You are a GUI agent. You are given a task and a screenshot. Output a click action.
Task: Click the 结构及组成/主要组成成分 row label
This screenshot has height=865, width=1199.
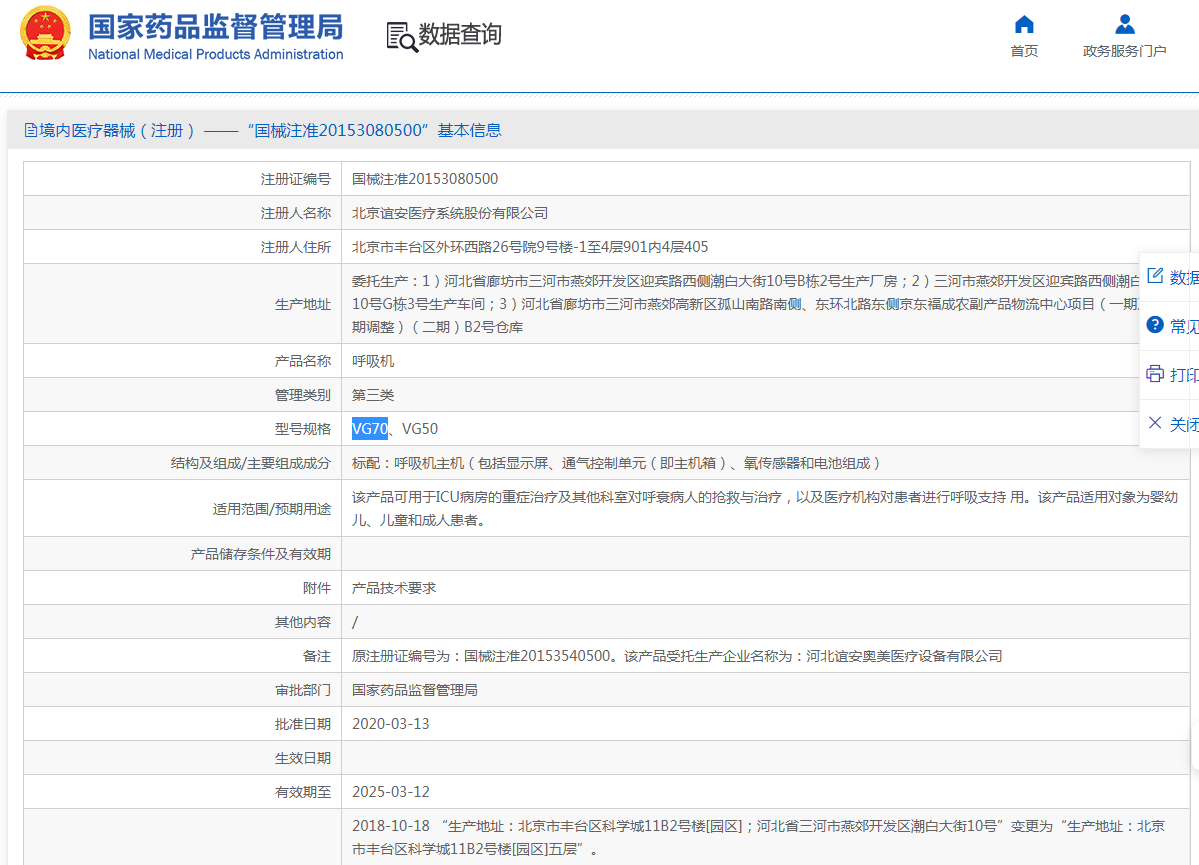point(251,463)
